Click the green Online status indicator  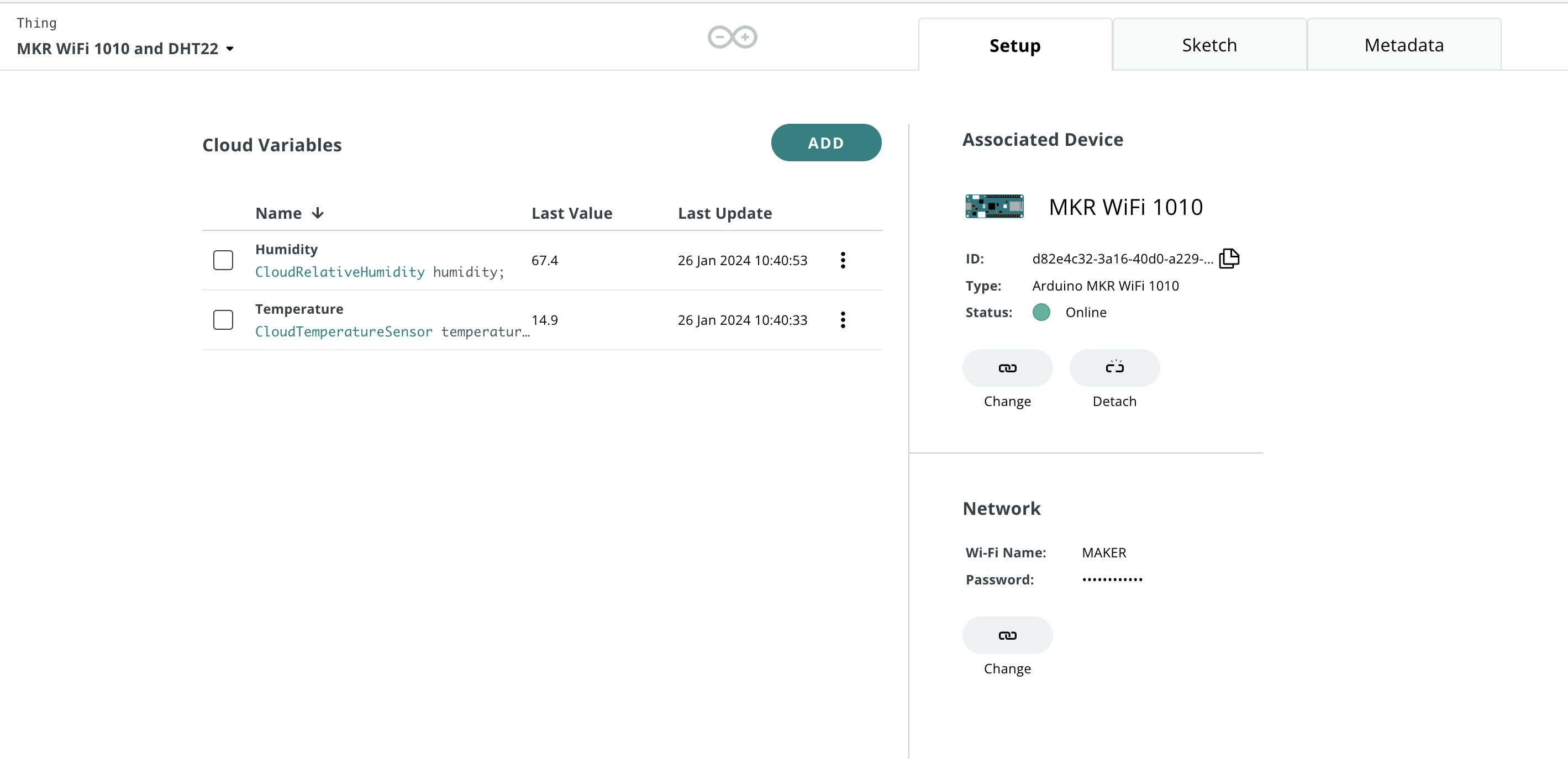1041,312
